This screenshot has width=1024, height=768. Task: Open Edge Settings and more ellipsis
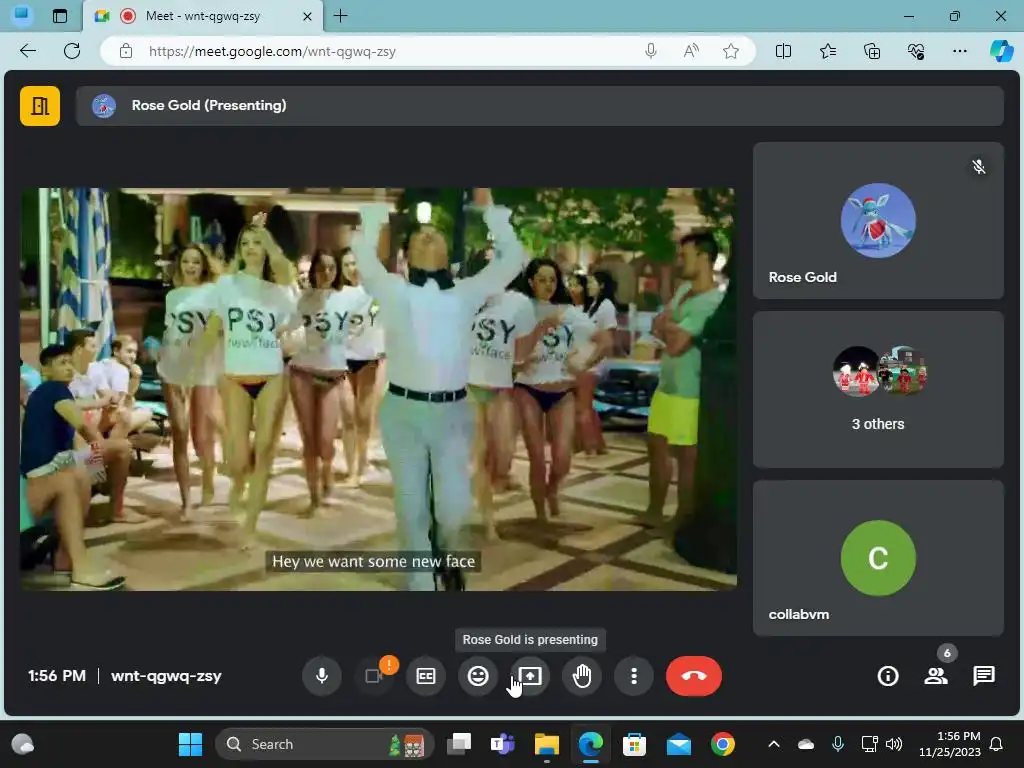click(x=959, y=51)
